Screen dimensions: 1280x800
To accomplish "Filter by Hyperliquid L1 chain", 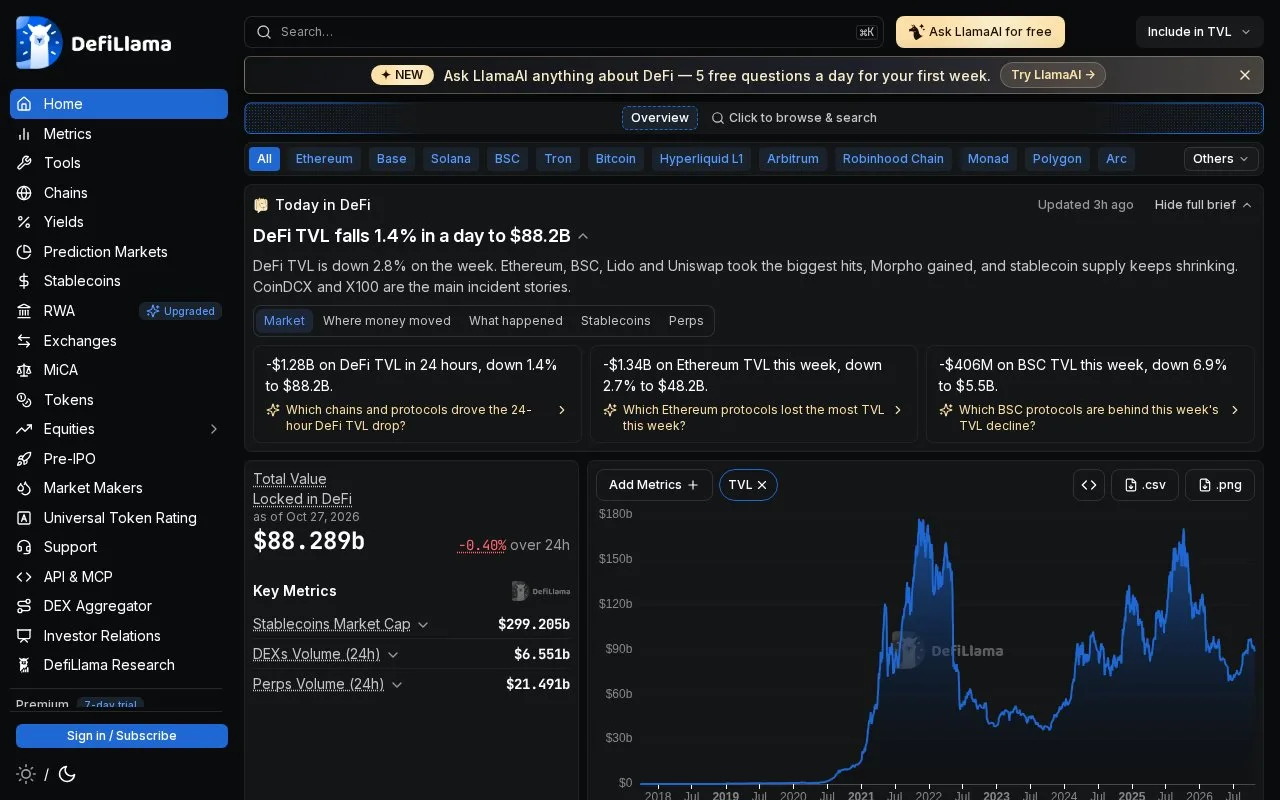I will point(701,159).
